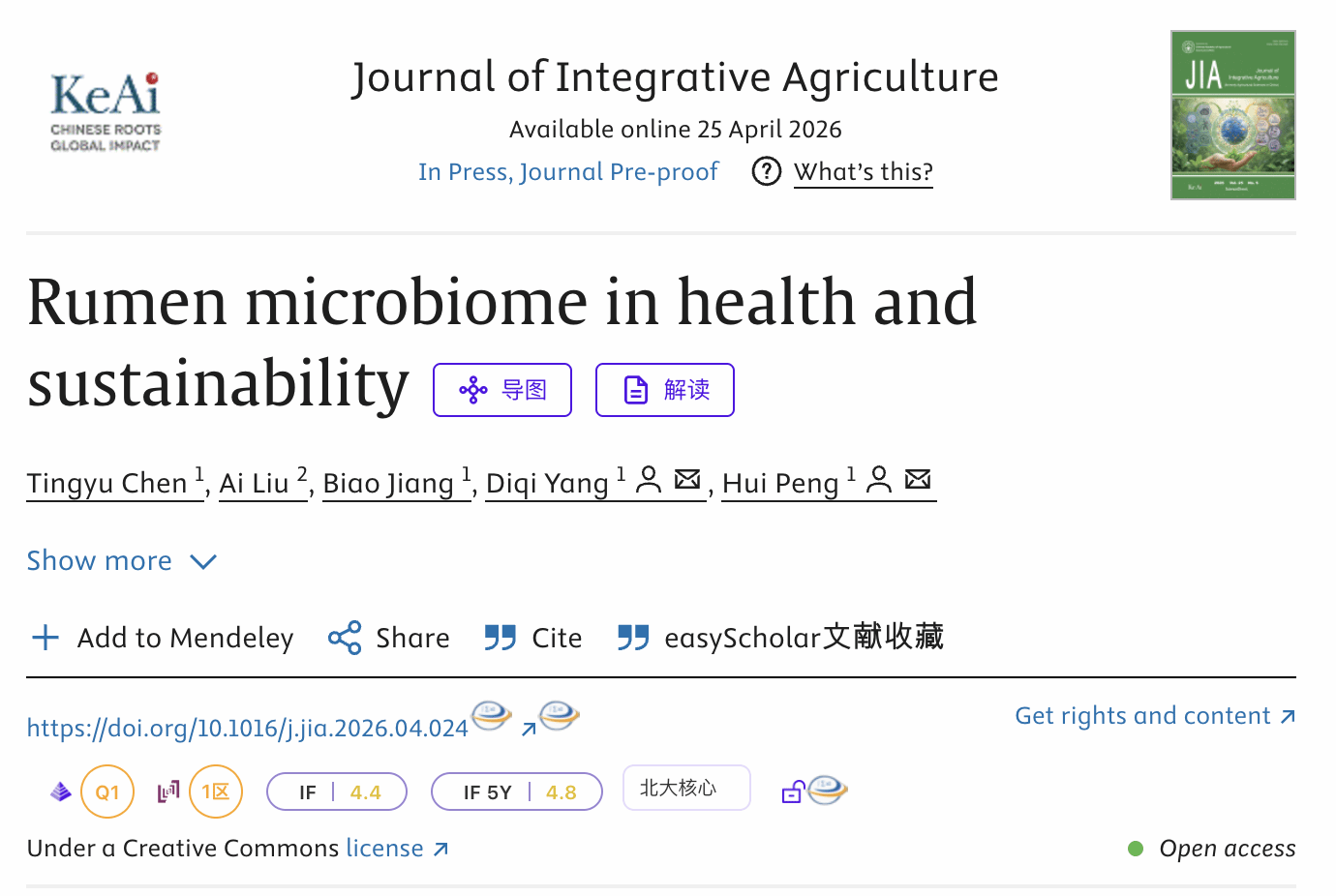The width and height of the screenshot is (1336, 896).
Task: Save with easyScholar文献收藏
Action: pos(780,638)
